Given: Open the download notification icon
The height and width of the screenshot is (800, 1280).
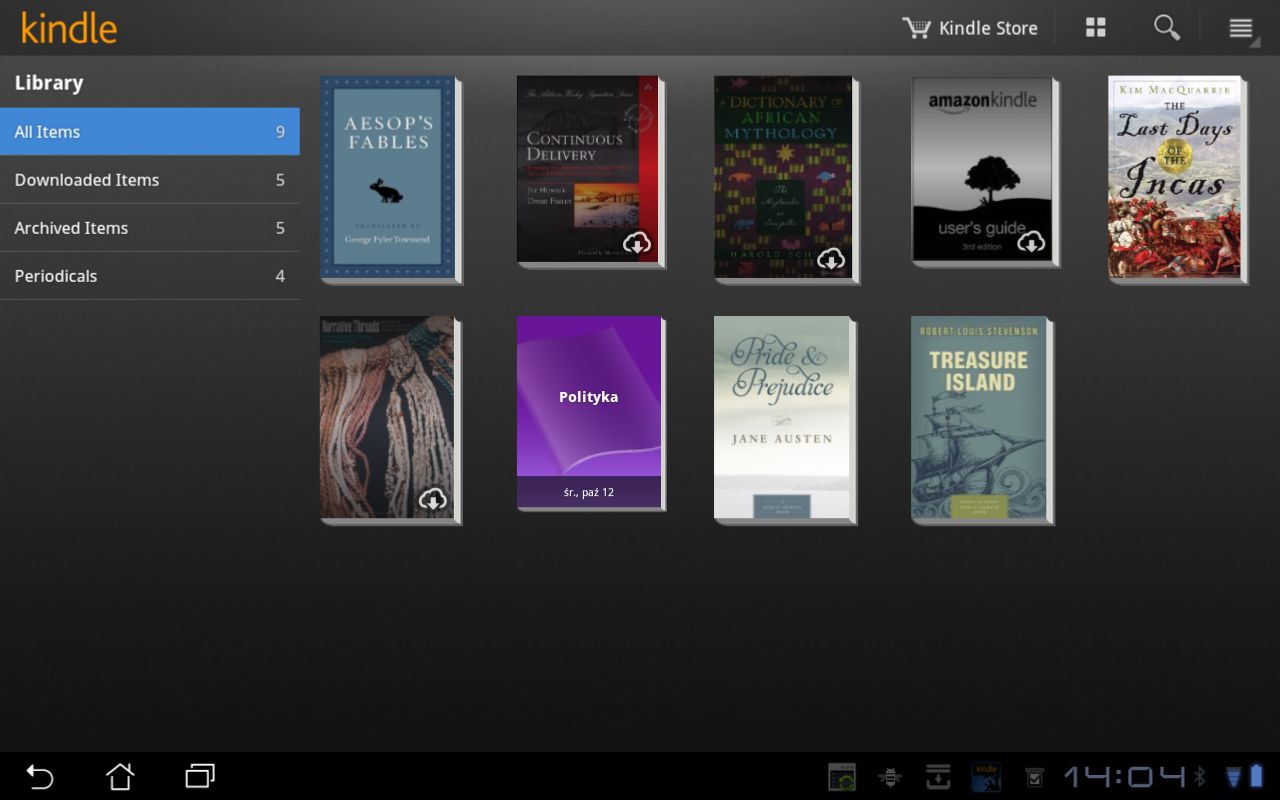Looking at the screenshot, I should point(938,777).
